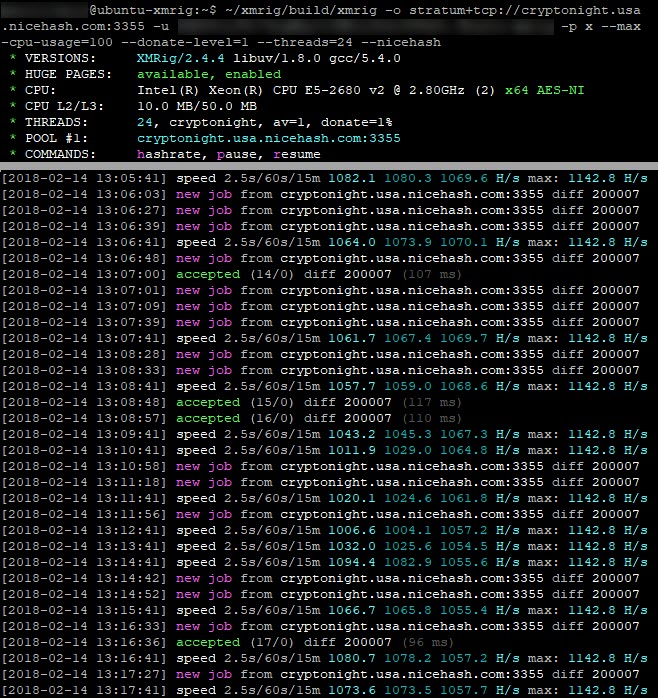Click the '--donate-level=1' argument in command

185,42
